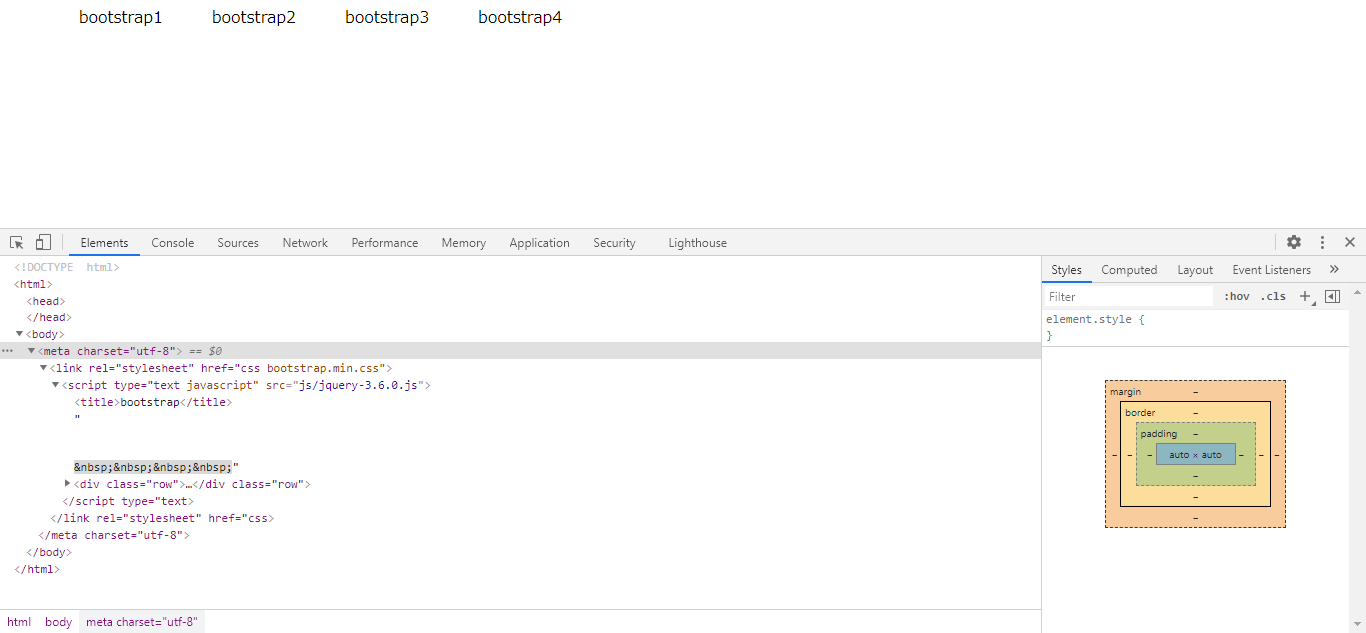Click the margin area in the box model diagram

(x=1125, y=391)
